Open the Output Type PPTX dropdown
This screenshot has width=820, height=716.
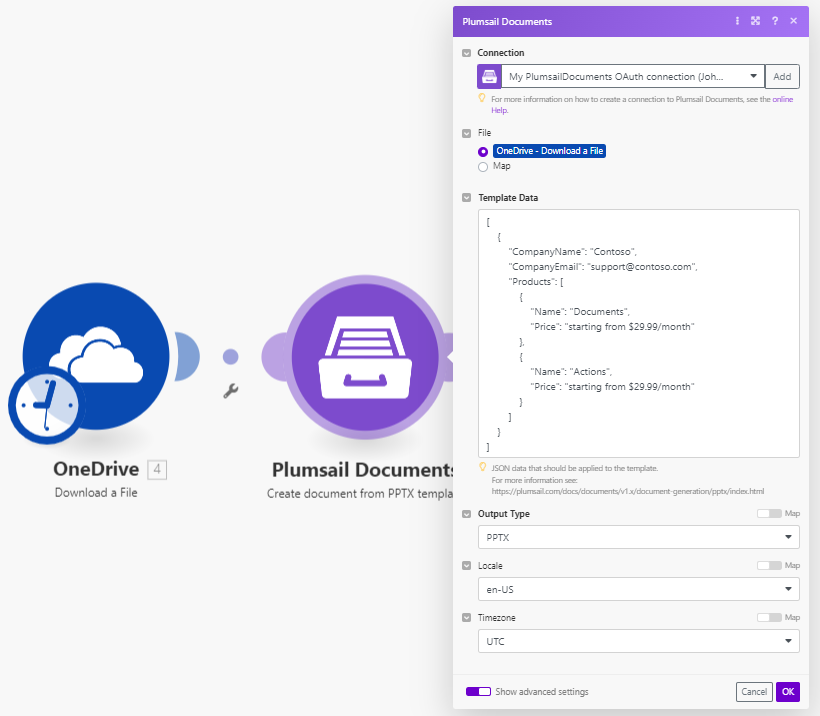click(x=639, y=537)
